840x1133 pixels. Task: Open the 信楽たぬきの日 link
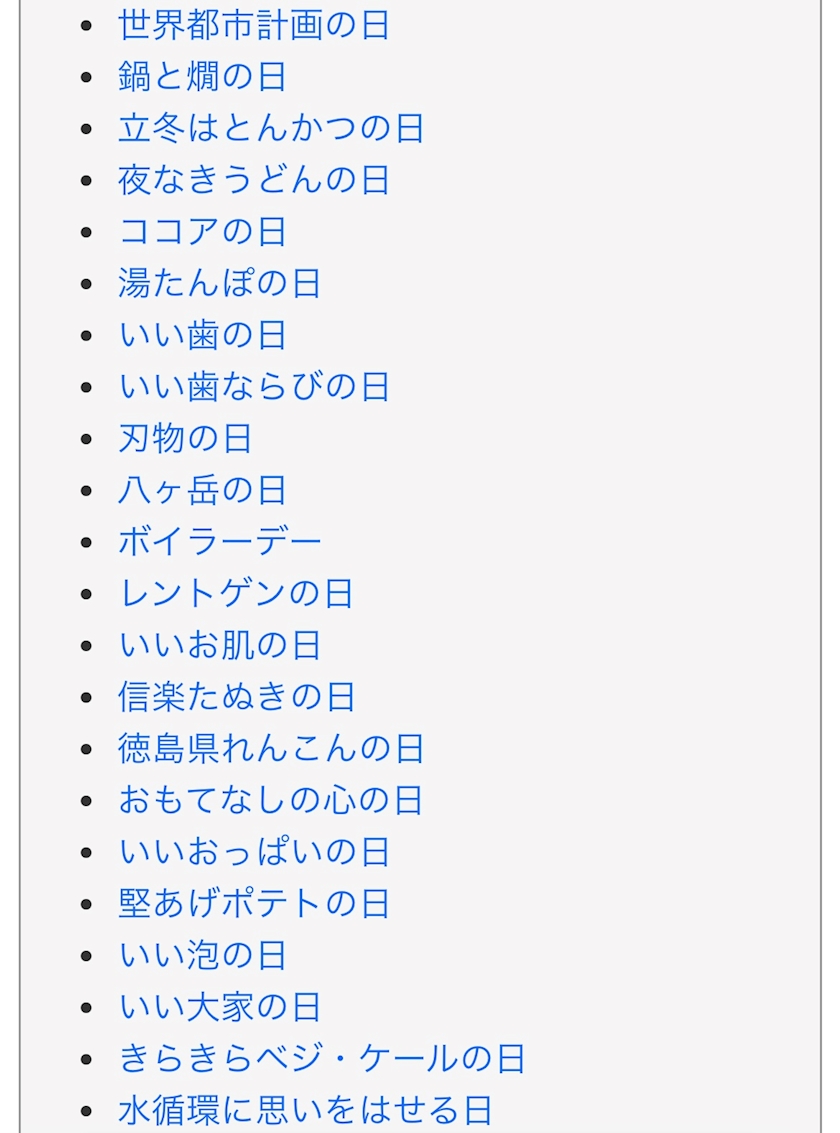236,697
